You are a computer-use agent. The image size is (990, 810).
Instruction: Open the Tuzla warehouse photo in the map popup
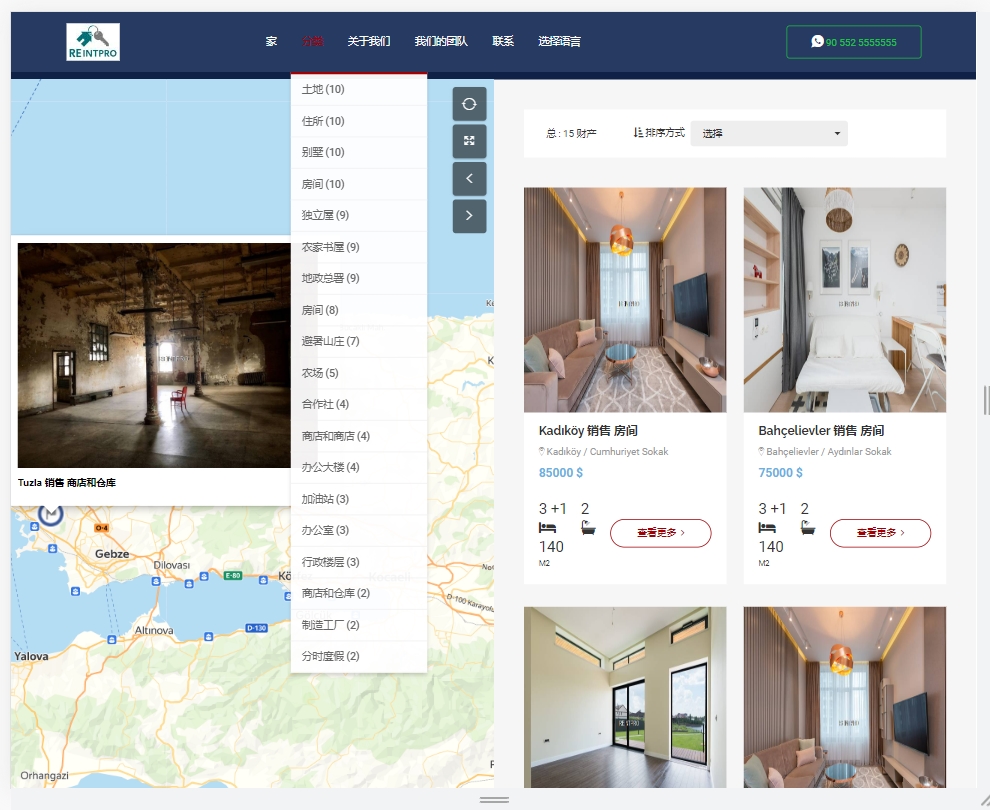pyautogui.click(x=154, y=355)
